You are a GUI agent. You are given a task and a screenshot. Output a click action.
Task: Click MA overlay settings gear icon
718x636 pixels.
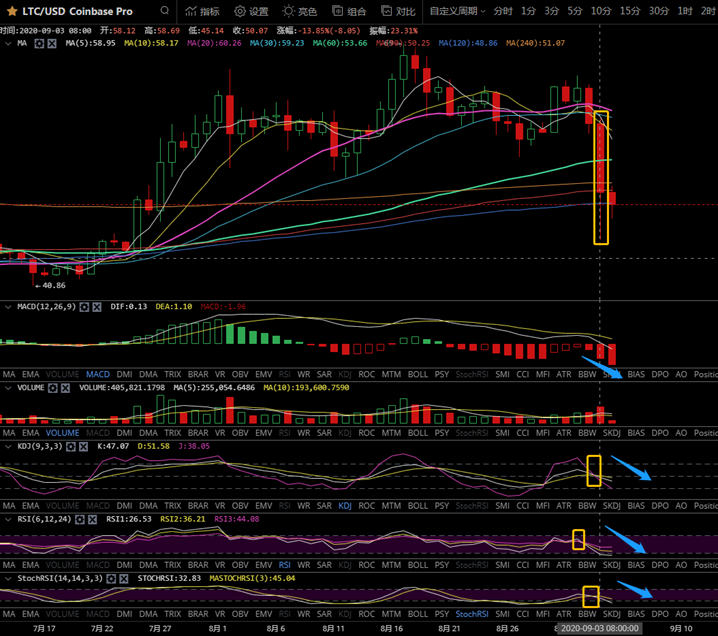pyautogui.click(x=36, y=44)
